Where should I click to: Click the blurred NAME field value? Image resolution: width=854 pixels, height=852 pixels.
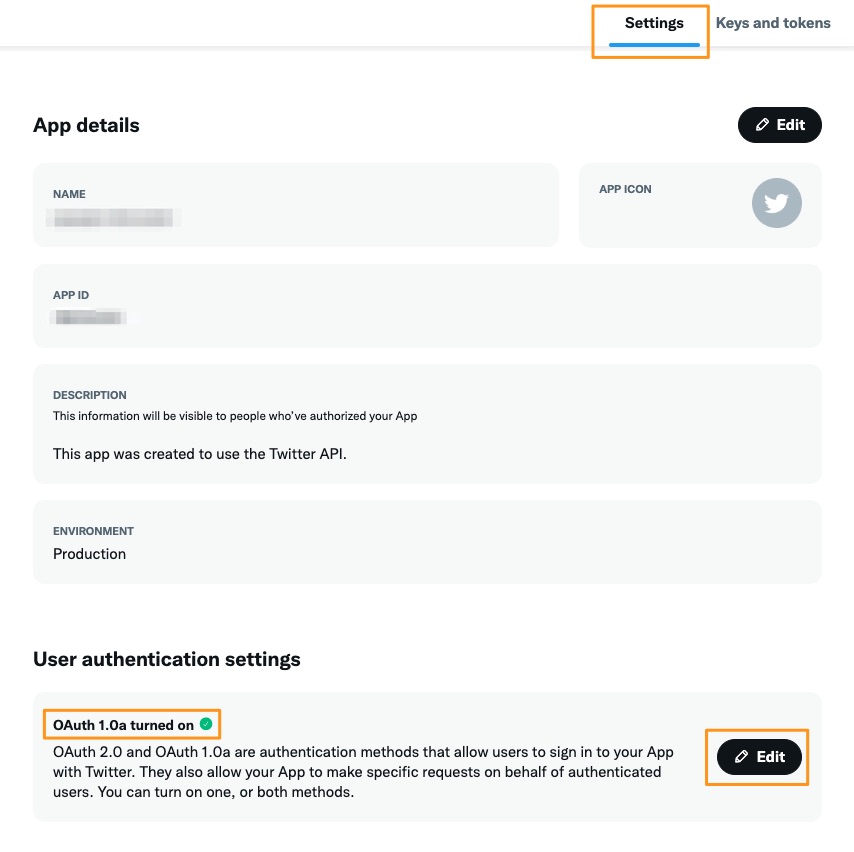pos(110,217)
